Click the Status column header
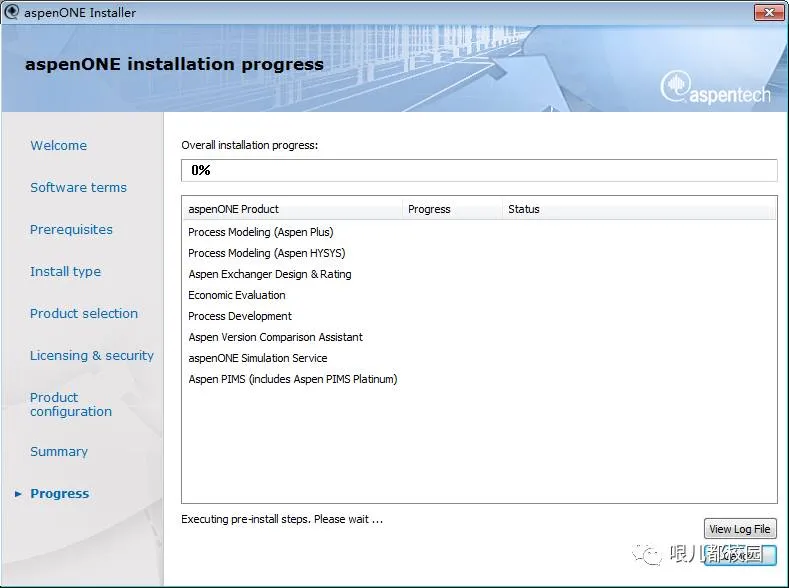Image resolution: width=789 pixels, height=588 pixels. 639,209
